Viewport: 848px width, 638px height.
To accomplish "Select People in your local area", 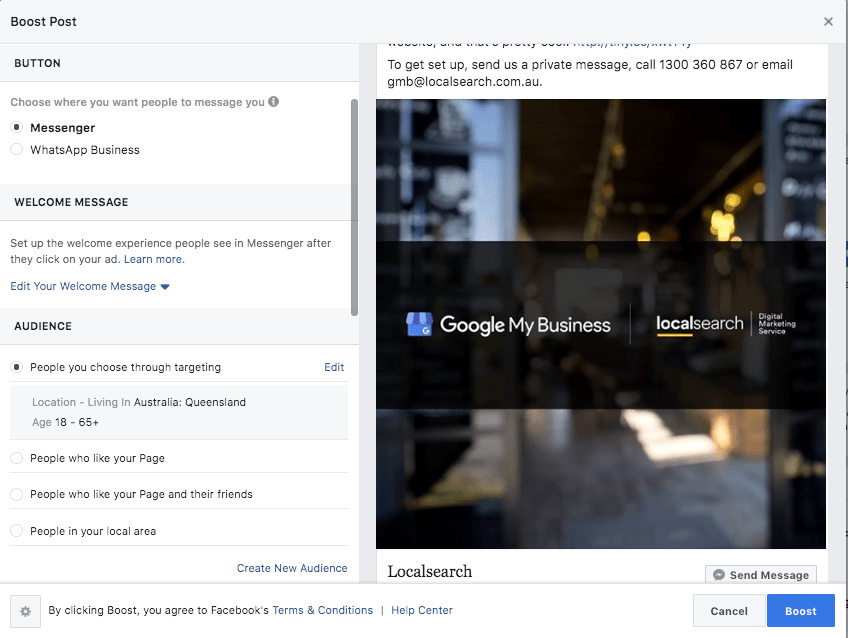I will tap(17, 531).
